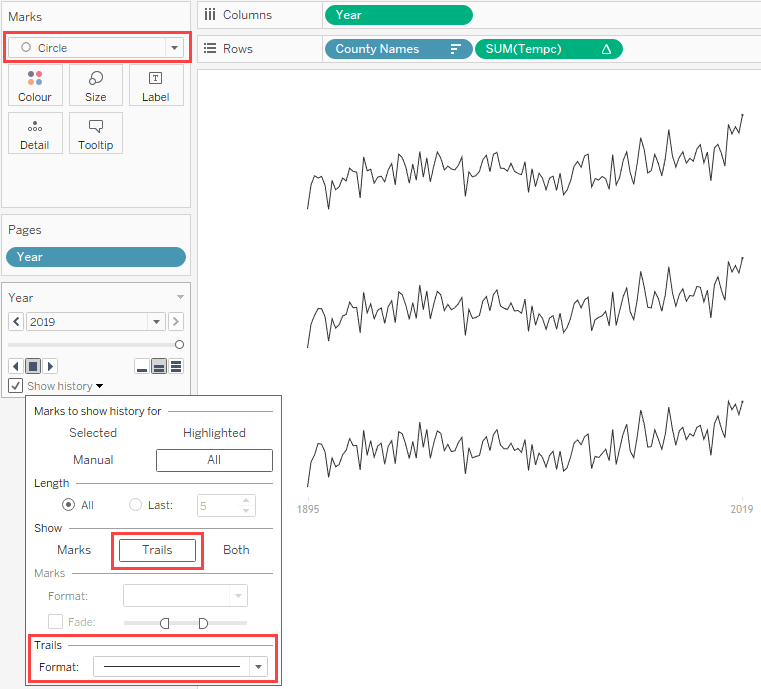Click the Highlighted history option
The image size is (761, 689).
214,433
